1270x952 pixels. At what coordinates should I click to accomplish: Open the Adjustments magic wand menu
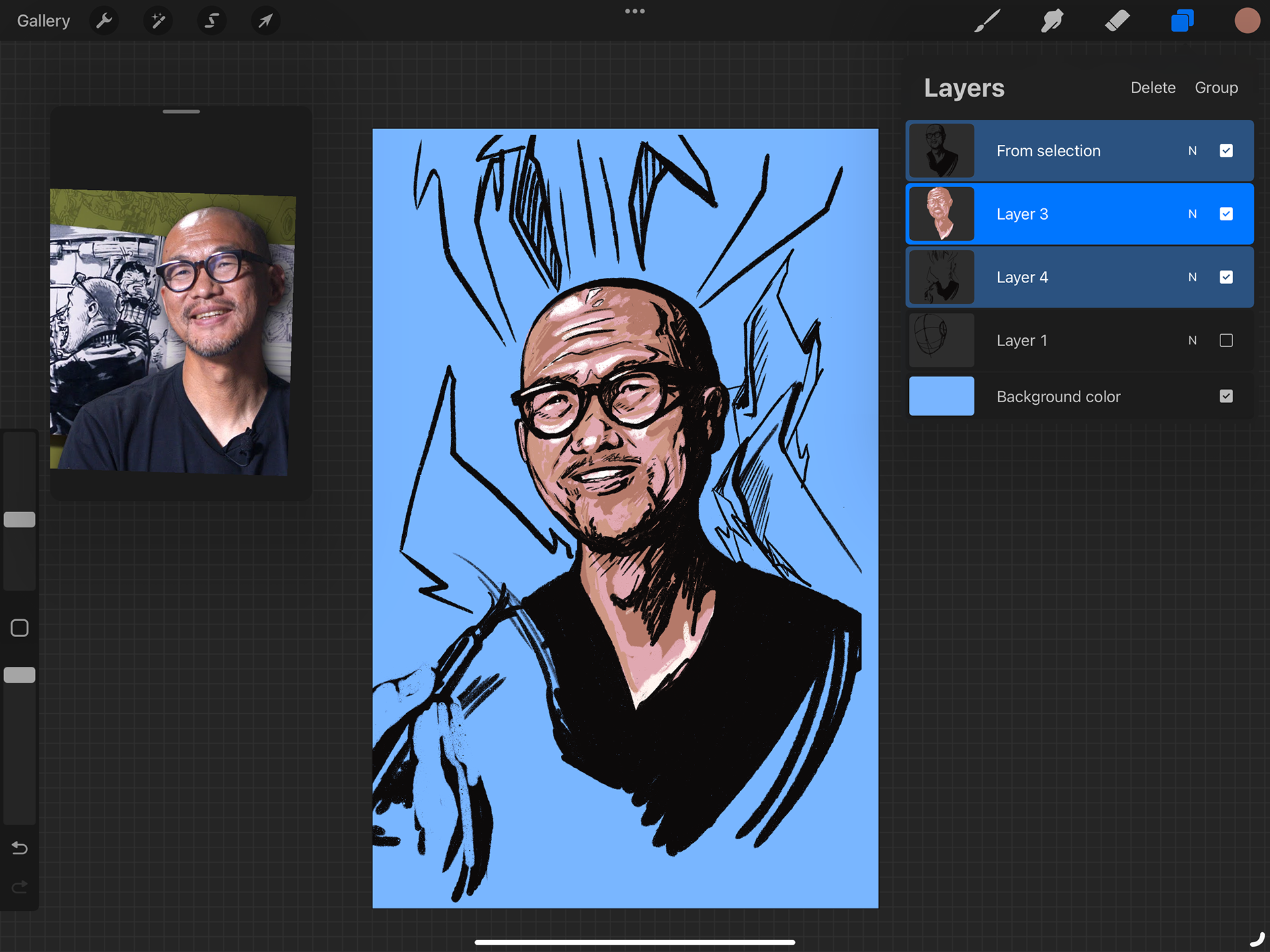tap(158, 21)
